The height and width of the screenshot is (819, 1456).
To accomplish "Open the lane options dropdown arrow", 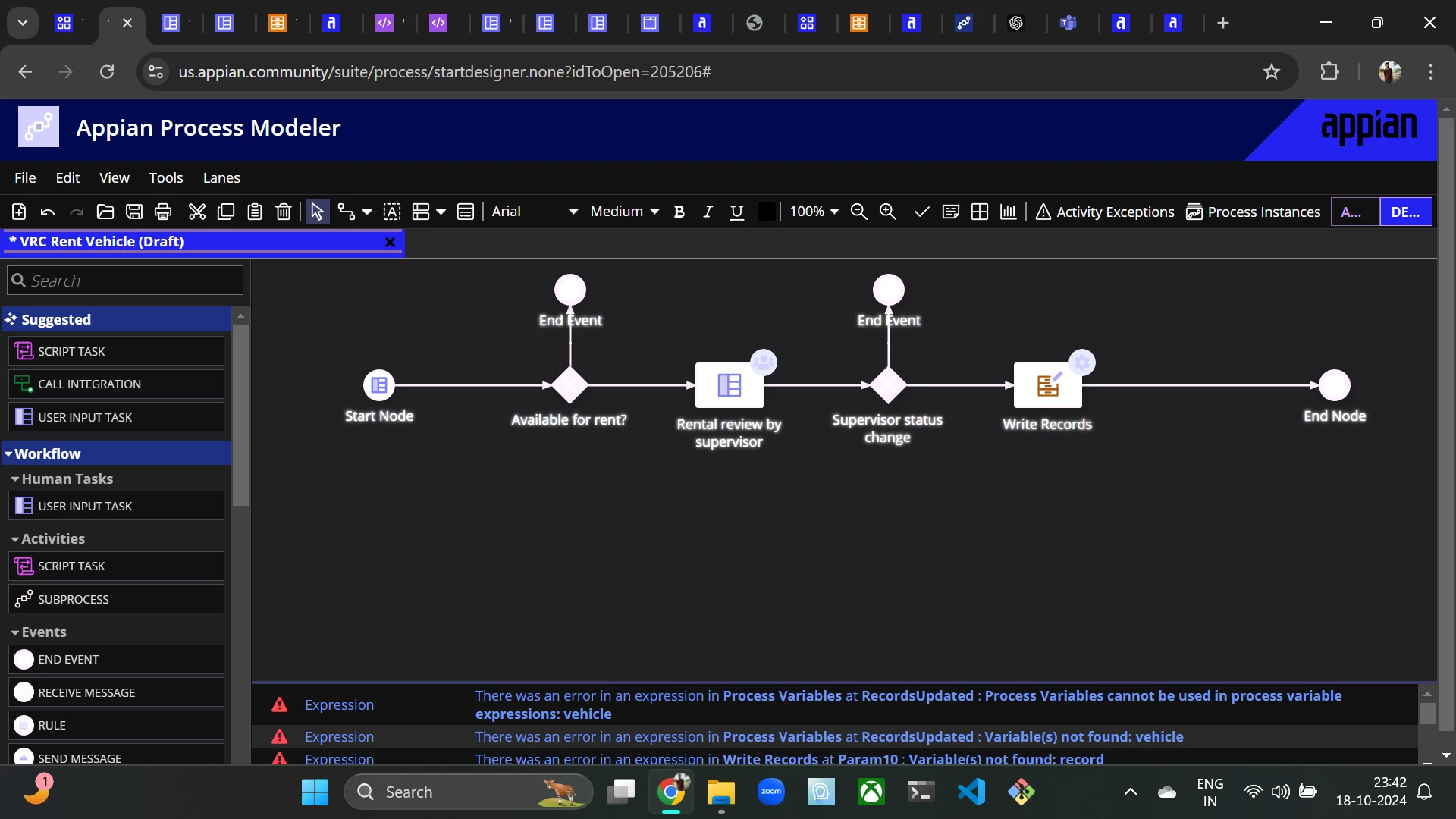I will point(441,212).
